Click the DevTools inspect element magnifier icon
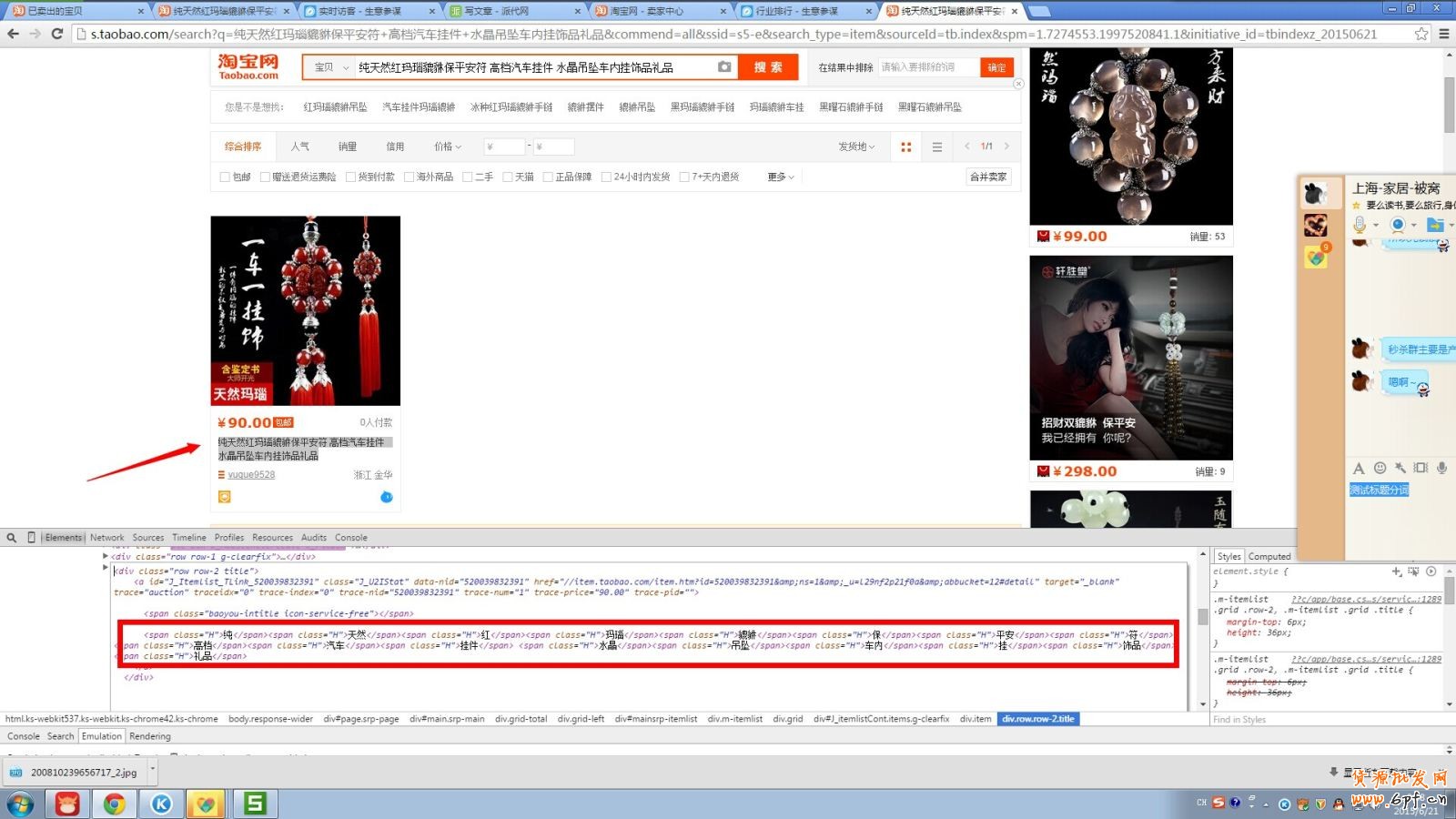 (x=12, y=538)
